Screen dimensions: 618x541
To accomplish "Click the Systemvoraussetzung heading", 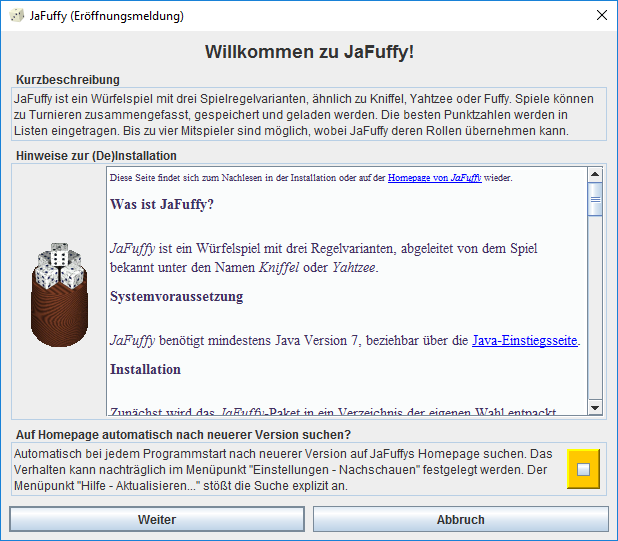I will (176, 297).
